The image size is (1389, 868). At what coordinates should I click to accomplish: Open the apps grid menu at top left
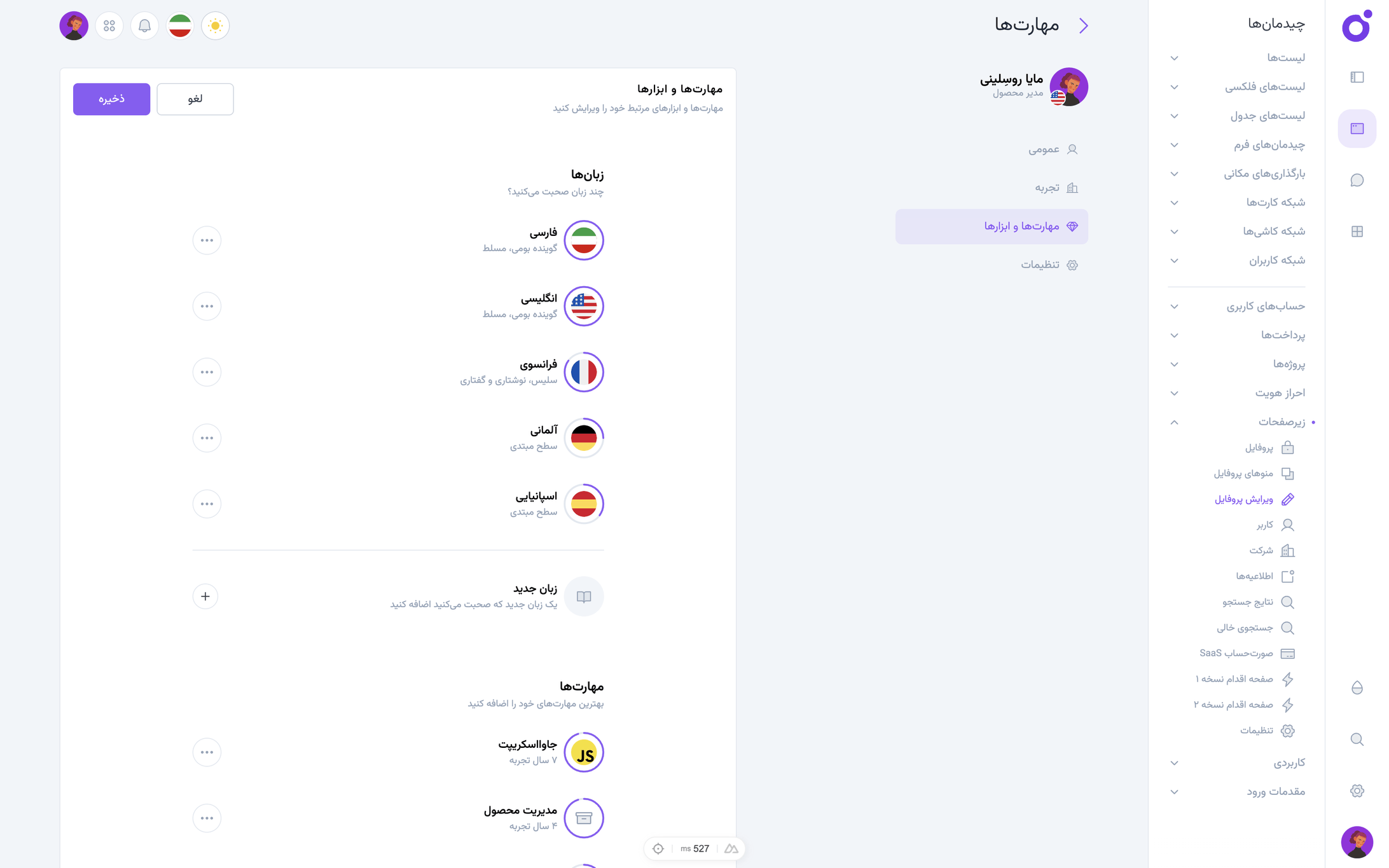109,25
